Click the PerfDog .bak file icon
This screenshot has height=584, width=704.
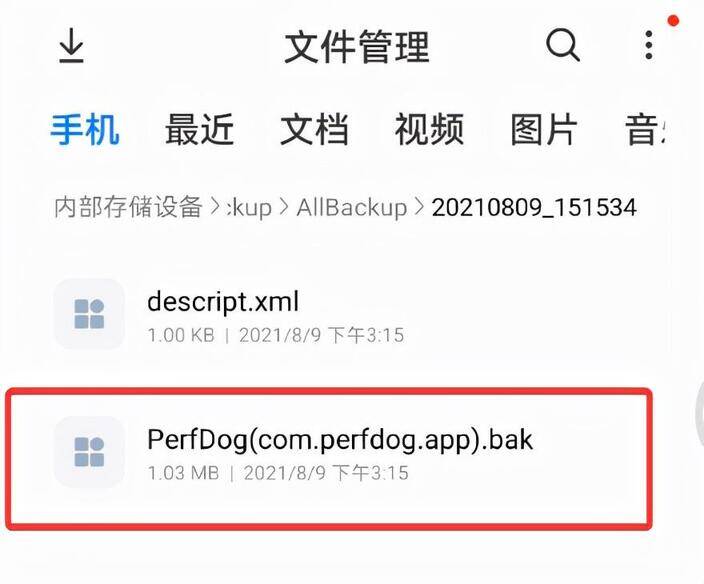click(89, 452)
